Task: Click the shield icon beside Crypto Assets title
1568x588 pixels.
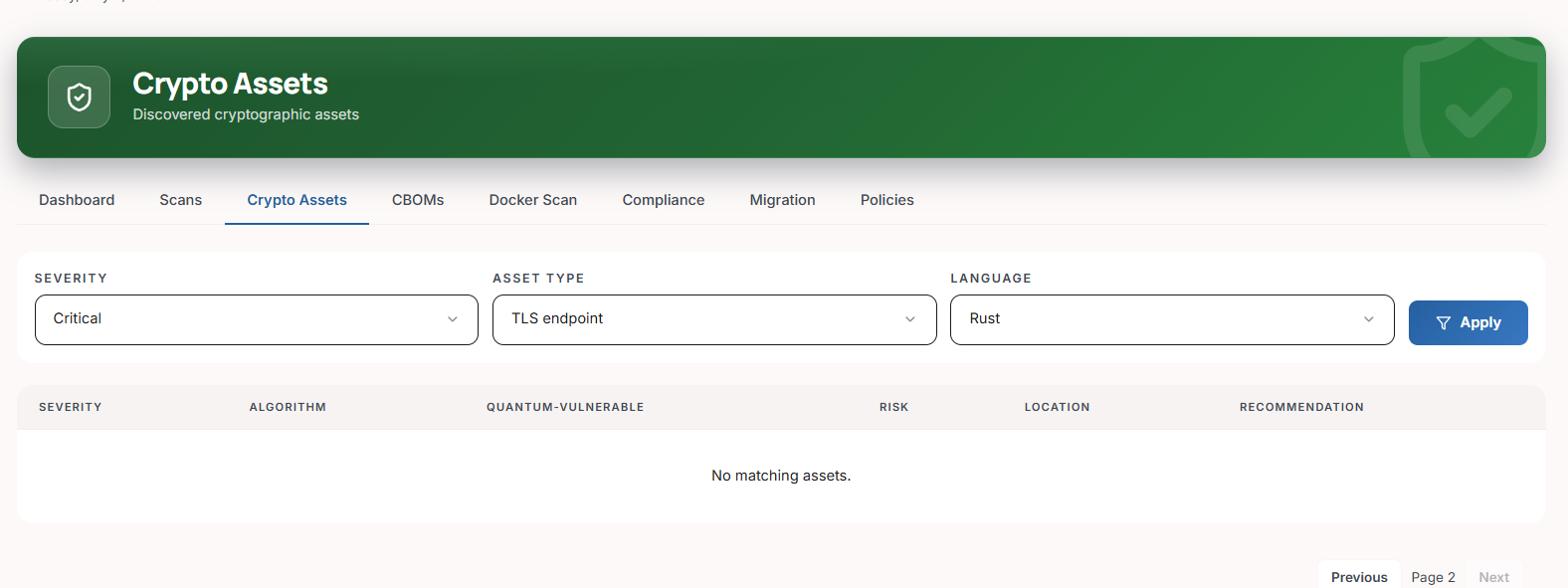Action: pos(80,97)
